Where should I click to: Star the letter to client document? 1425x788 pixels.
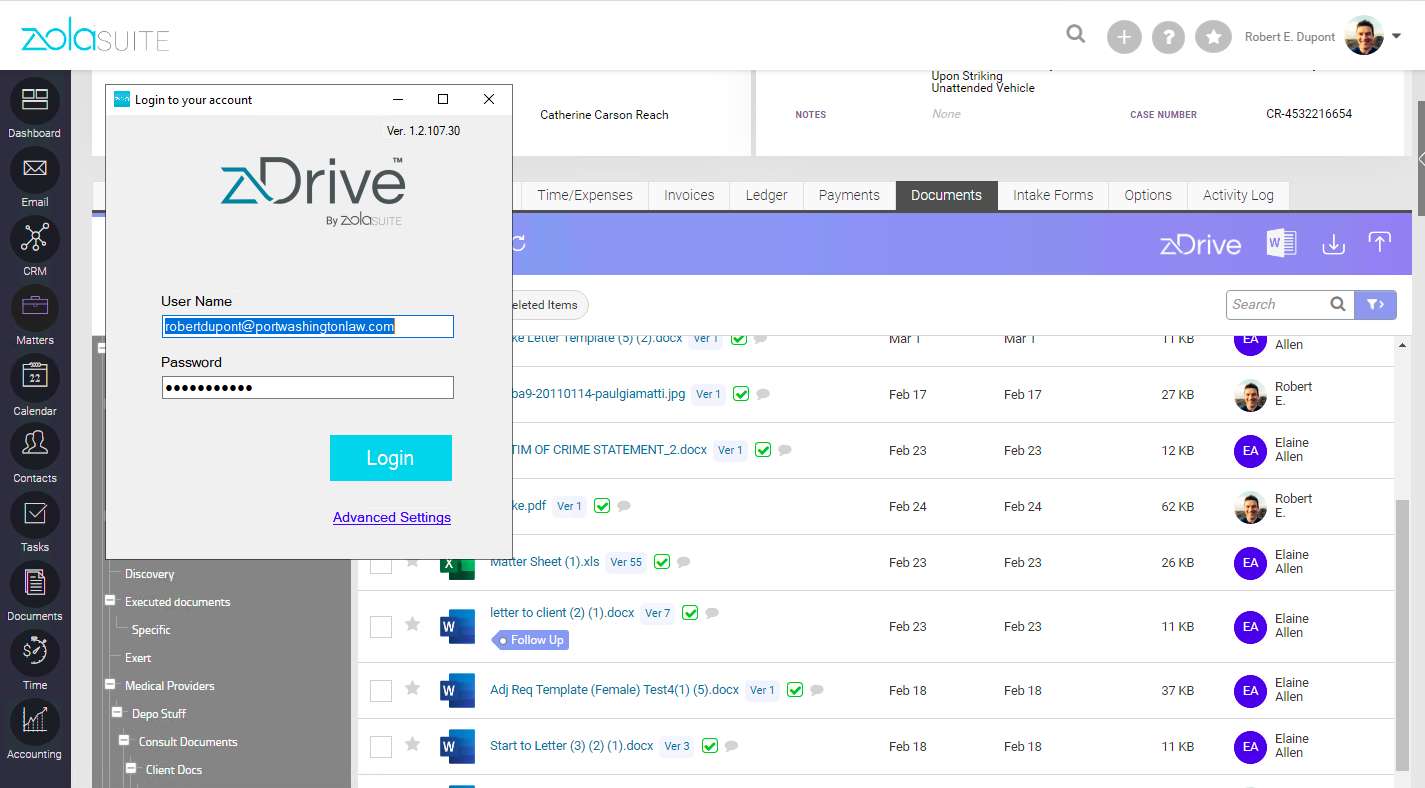(412, 625)
